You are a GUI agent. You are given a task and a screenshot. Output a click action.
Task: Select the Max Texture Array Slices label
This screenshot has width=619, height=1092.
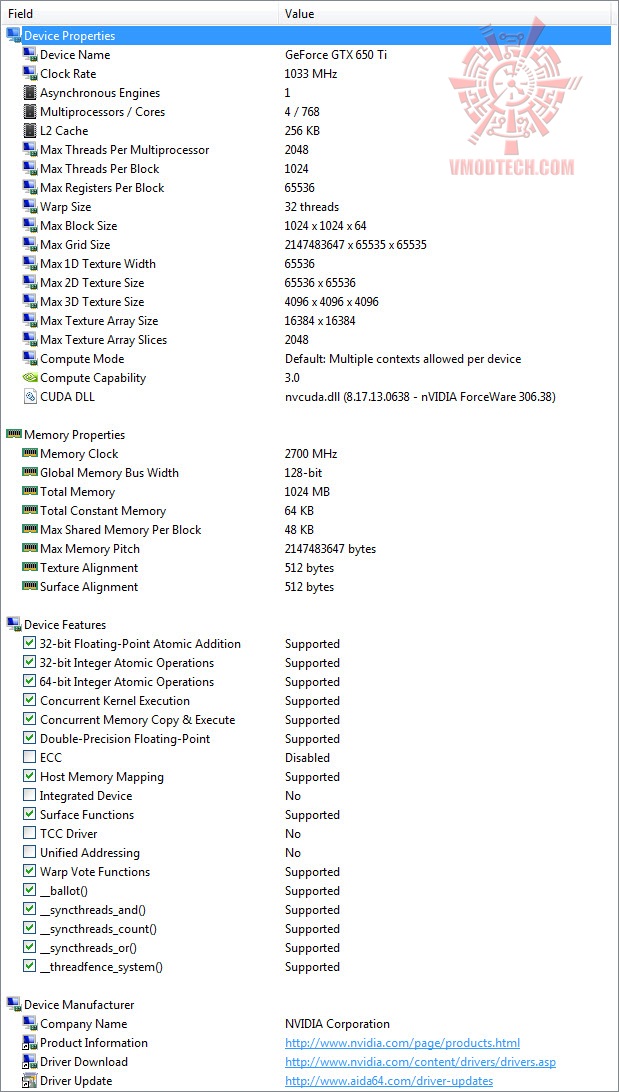coord(104,340)
